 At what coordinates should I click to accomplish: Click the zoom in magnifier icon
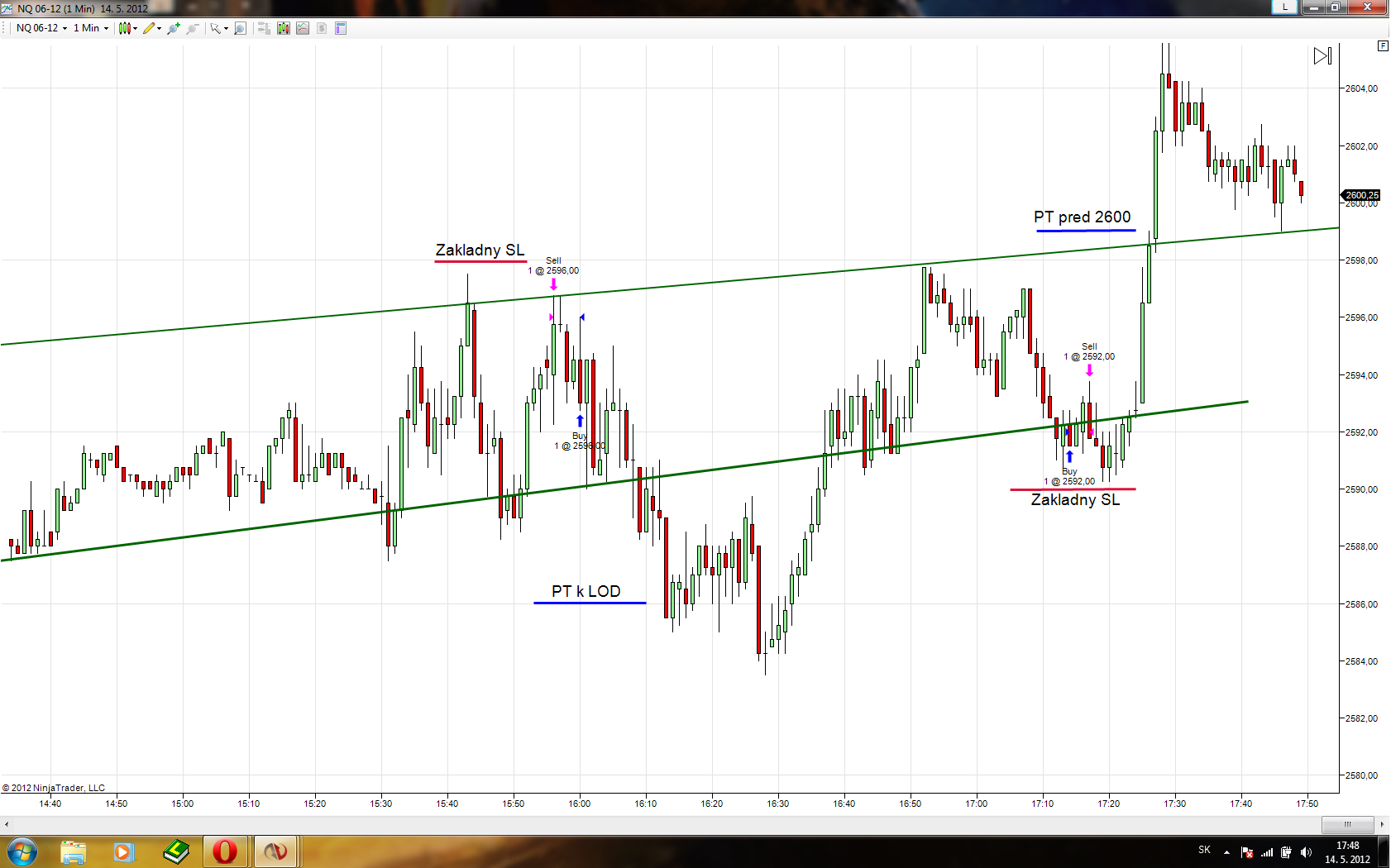(174, 28)
